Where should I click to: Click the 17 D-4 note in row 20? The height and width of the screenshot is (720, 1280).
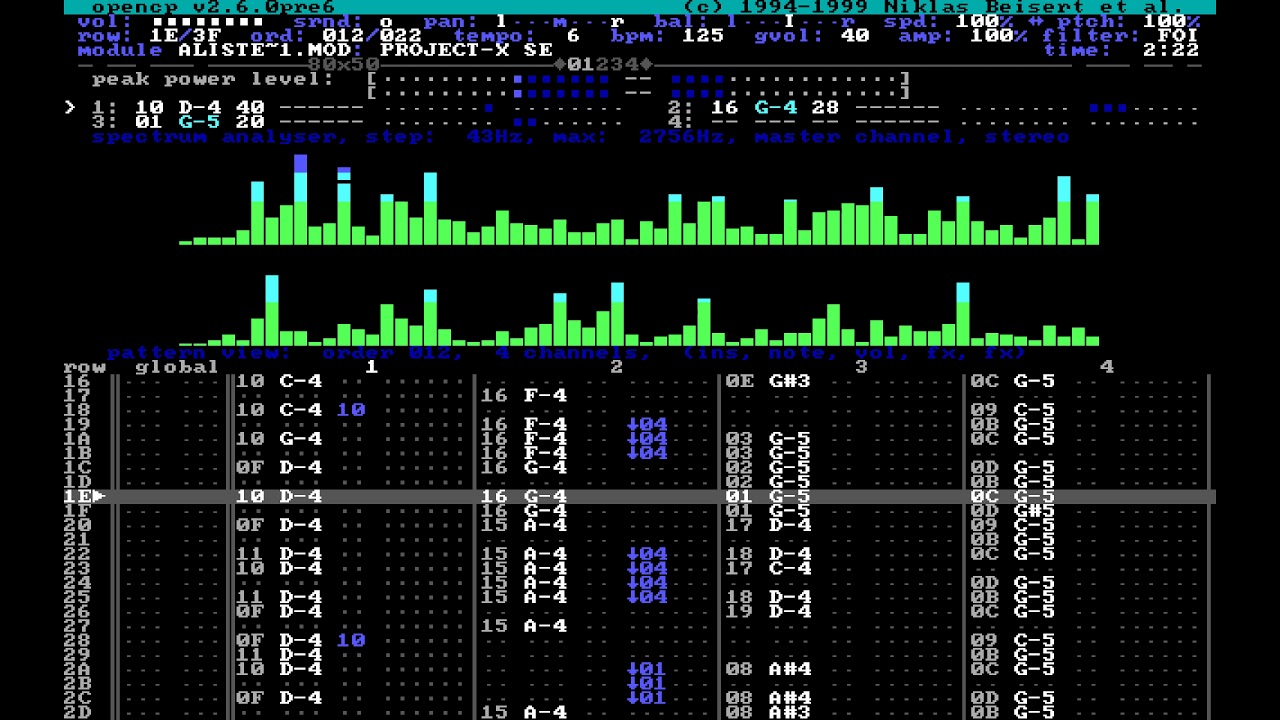pyautogui.click(x=768, y=525)
